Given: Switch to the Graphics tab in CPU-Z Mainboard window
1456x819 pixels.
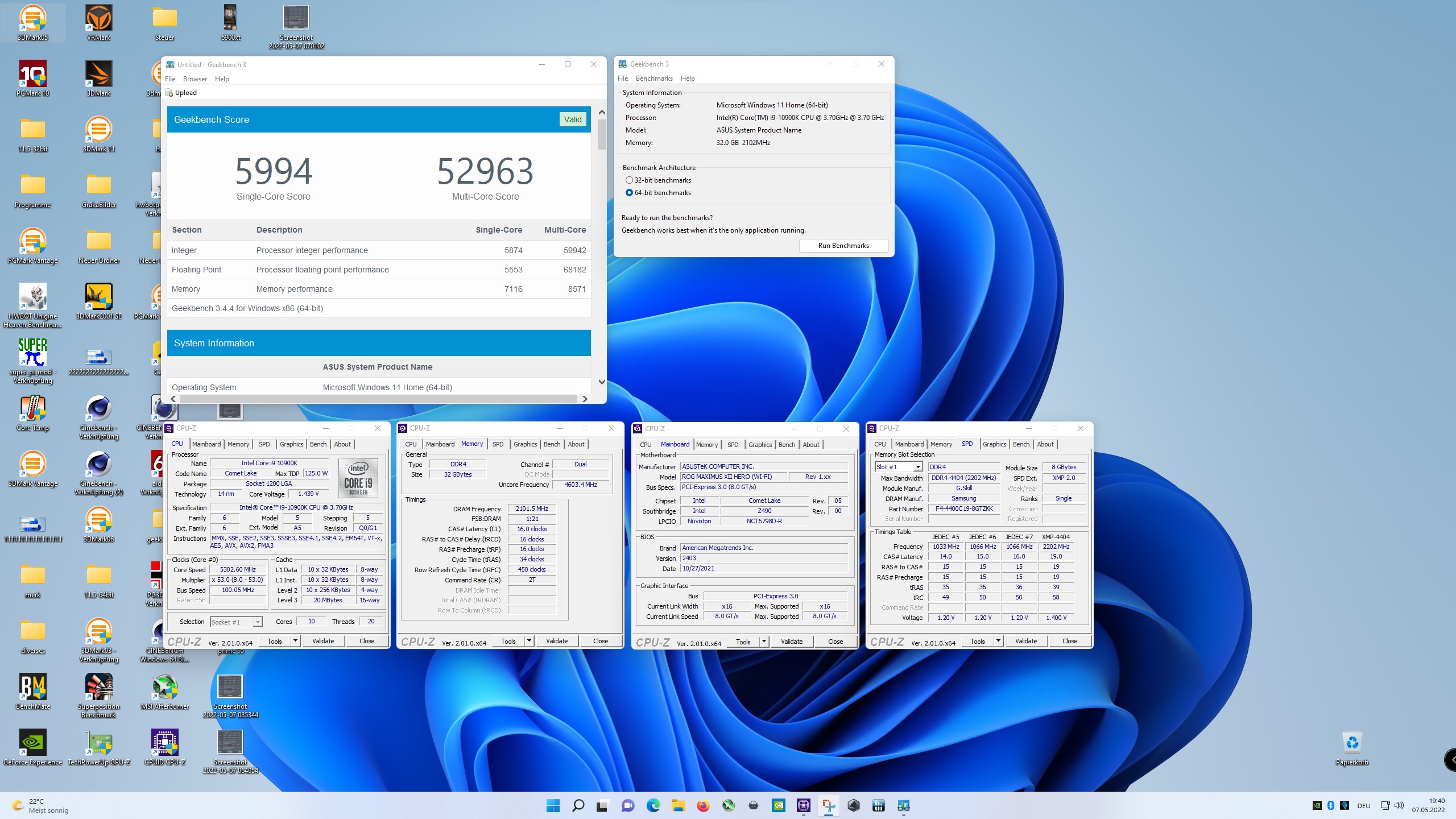Looking at the screenshot, I should [760, 445].
